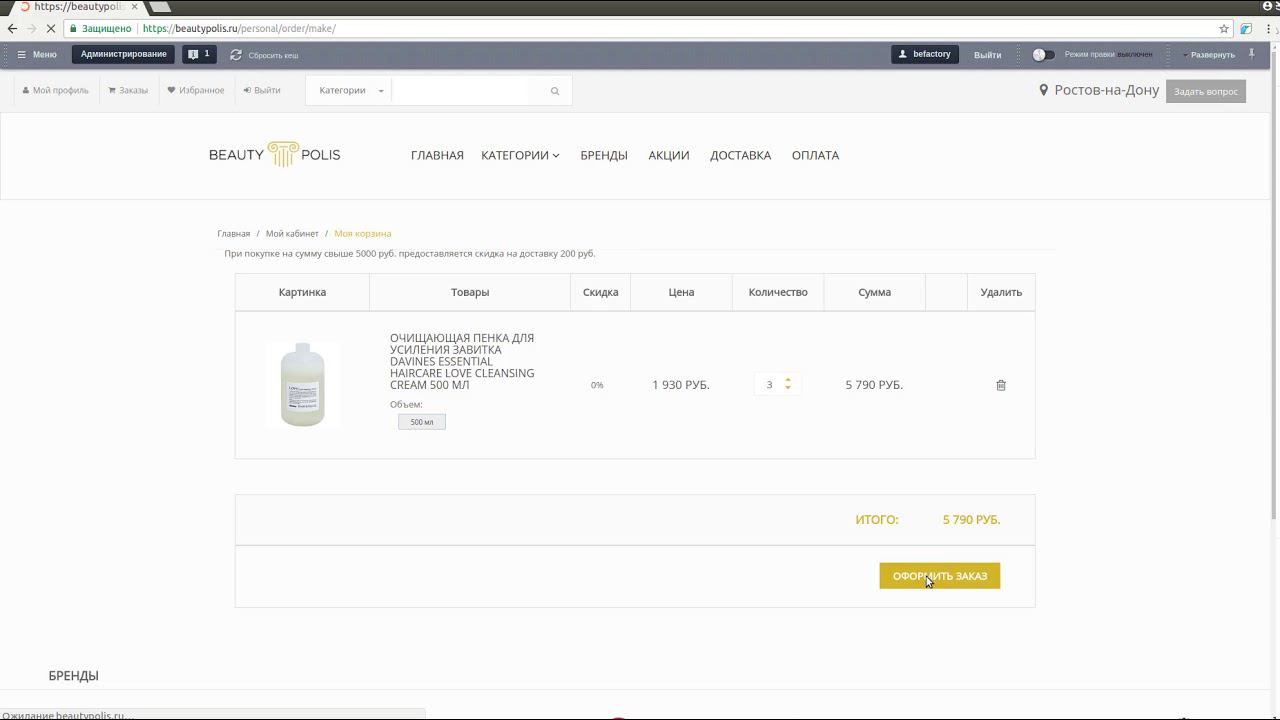
Task: Open Мой профиль link
Action: [x=55, y=90]
